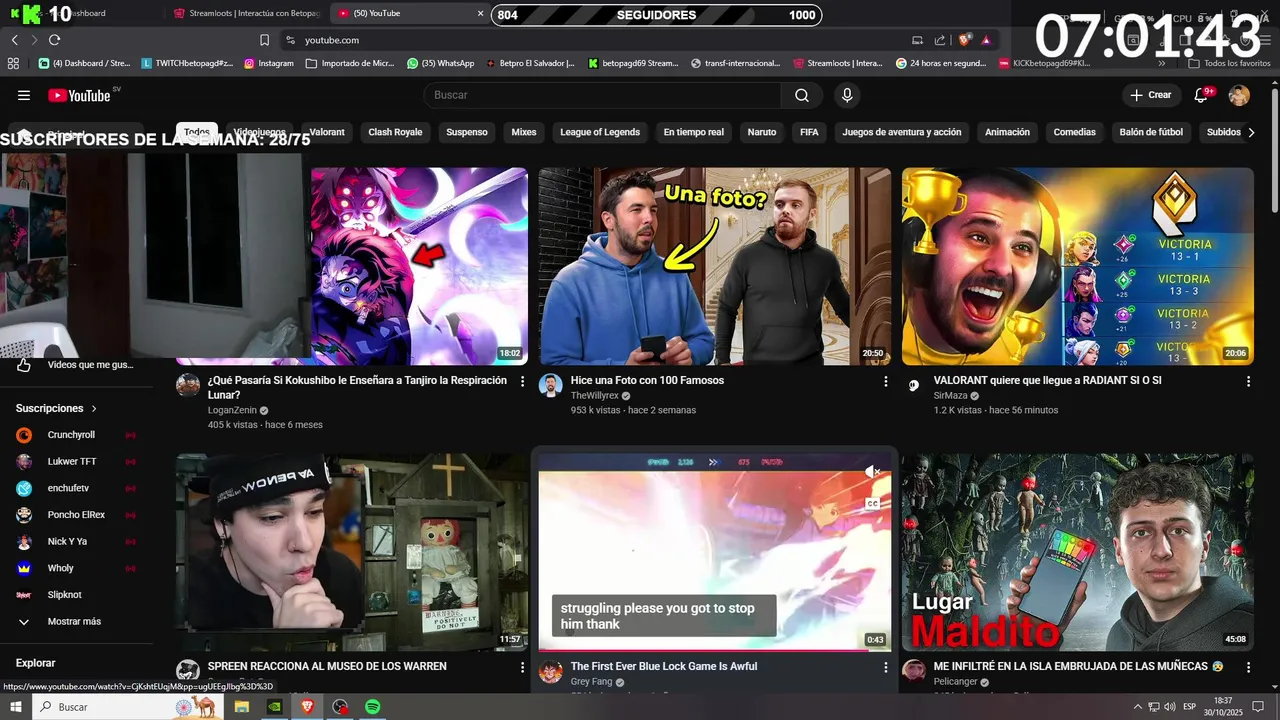
Task: Select the Suspenso filter chip
Action: coord(467,132)
